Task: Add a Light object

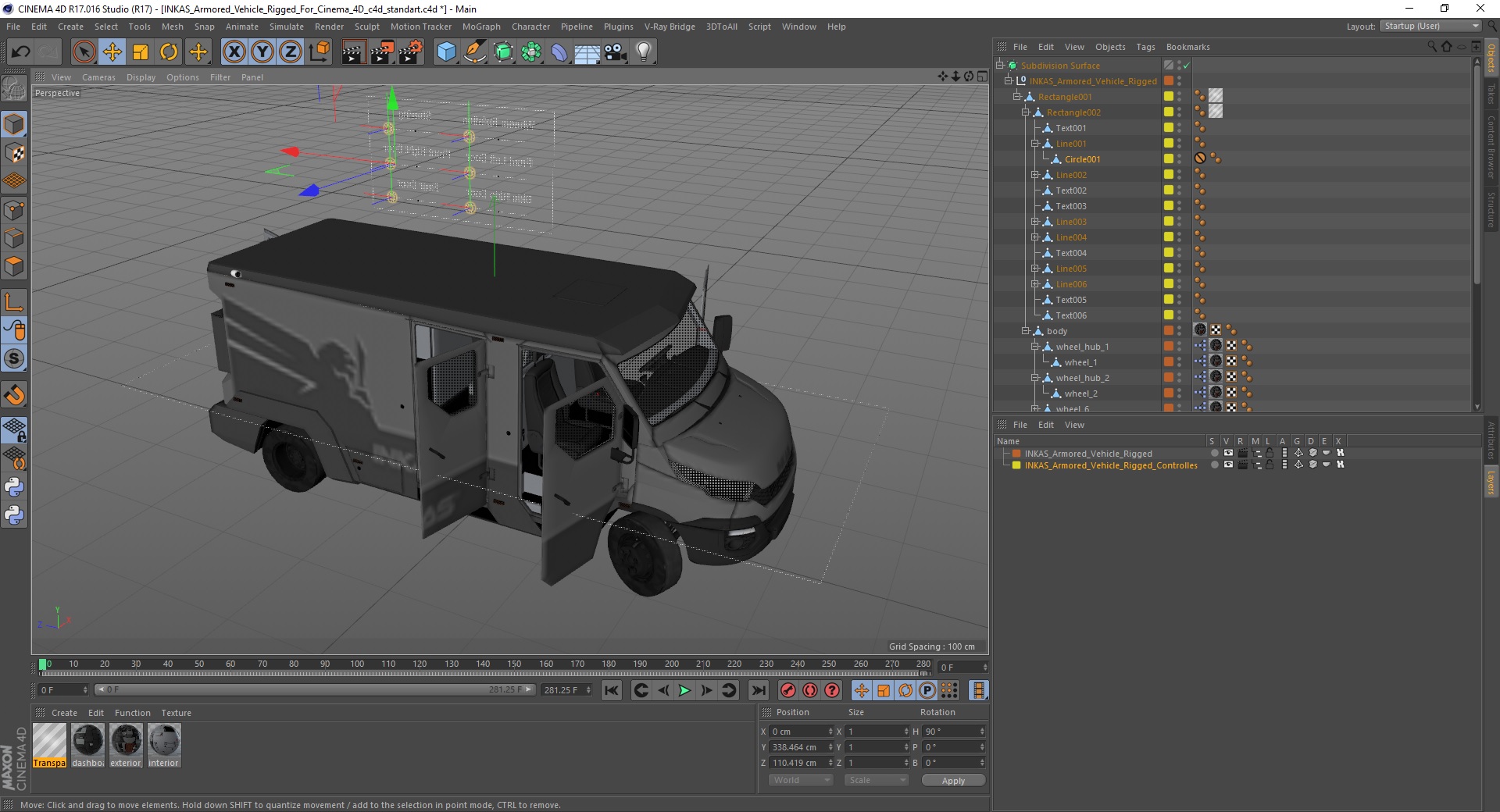Action: (643, 52)
